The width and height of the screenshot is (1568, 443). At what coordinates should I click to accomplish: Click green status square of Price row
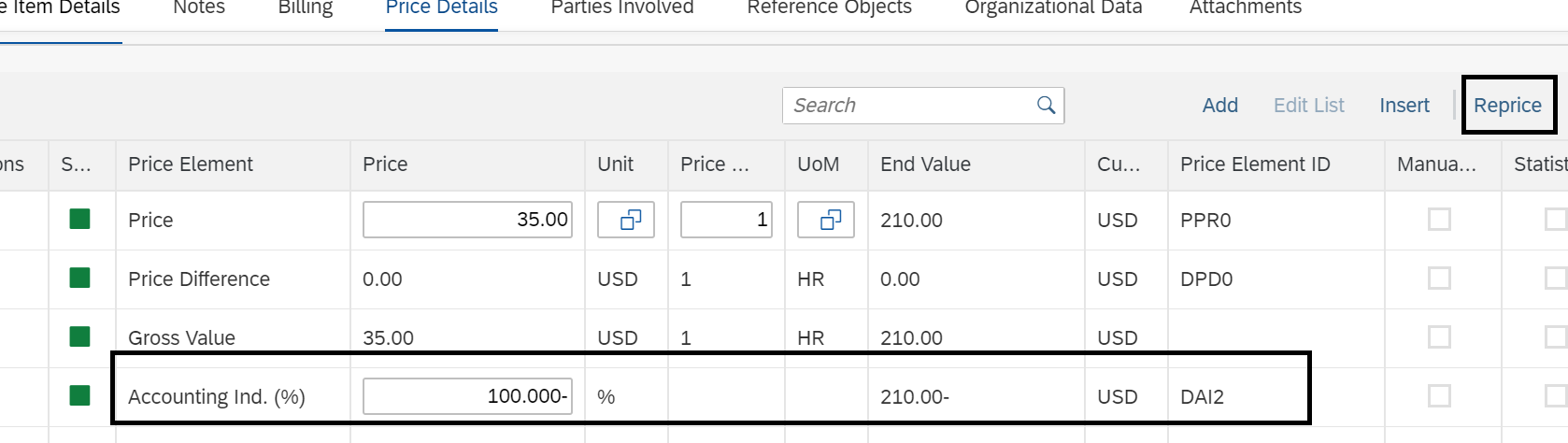[x=80, y=220]
